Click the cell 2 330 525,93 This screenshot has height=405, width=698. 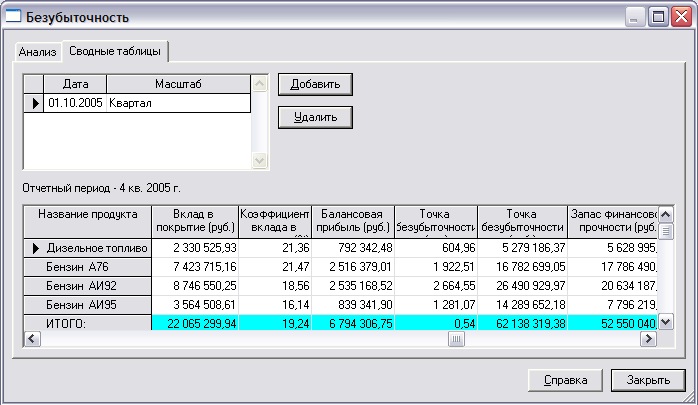(195, 248)
